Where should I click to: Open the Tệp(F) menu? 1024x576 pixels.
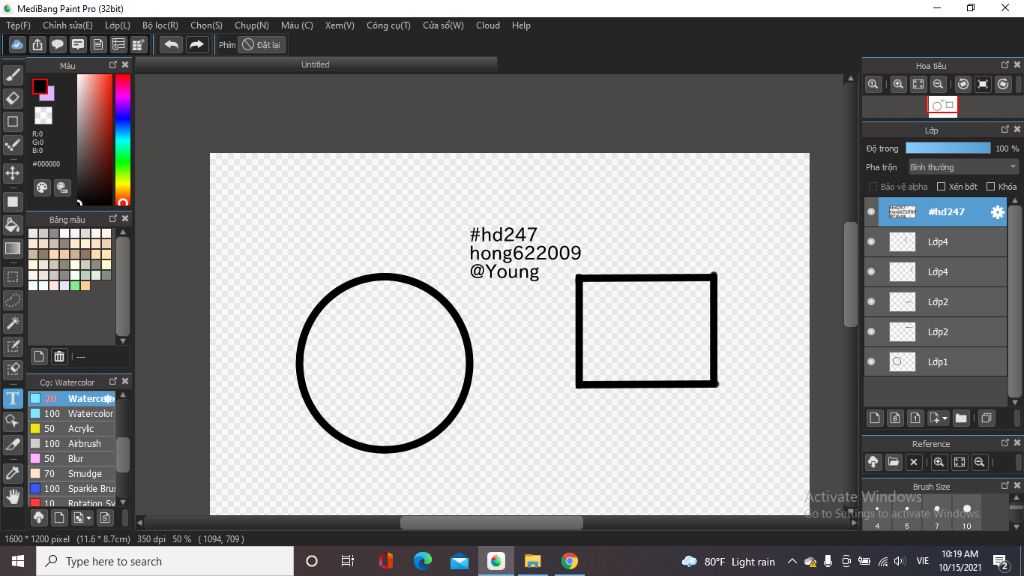(x=18, y=25)
